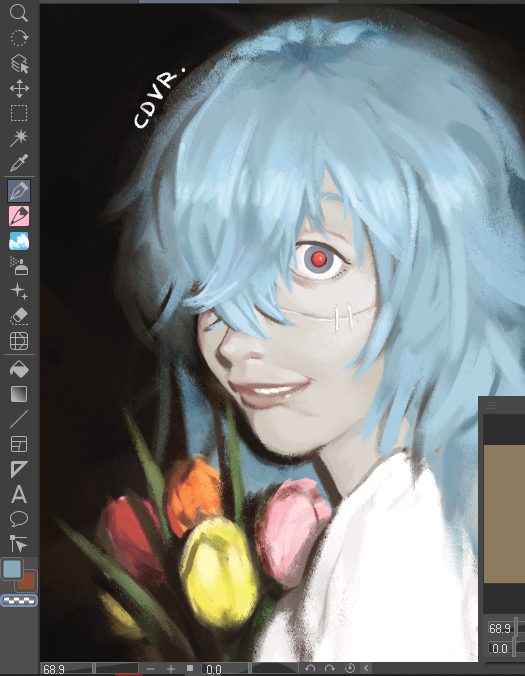Select the watercolor Brush tool
525x676 pixels.
tap(19, 241)
